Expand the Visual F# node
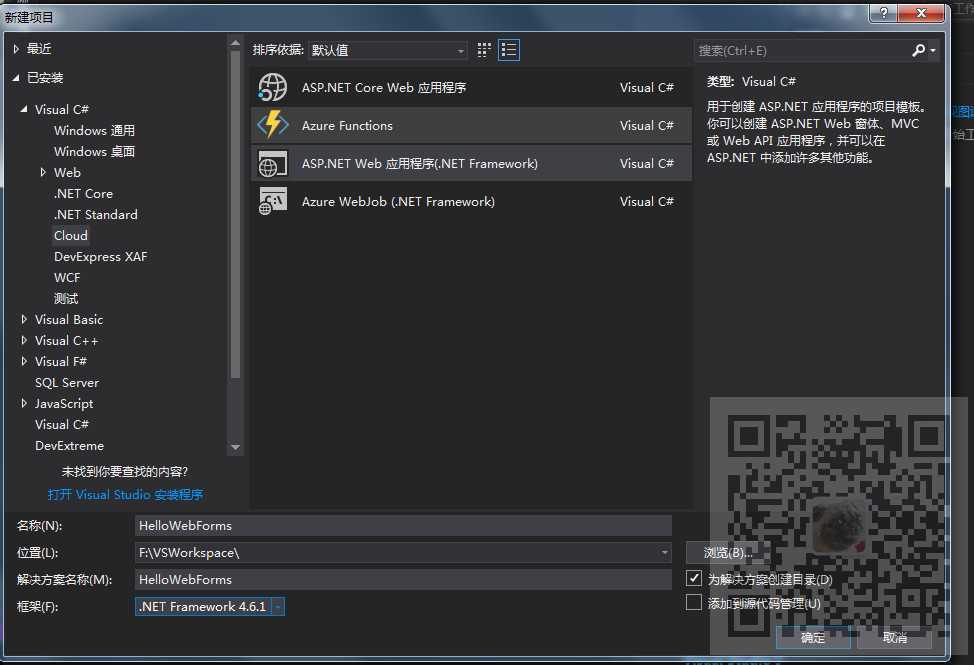The image size is (974, 665). coord(24,361)
